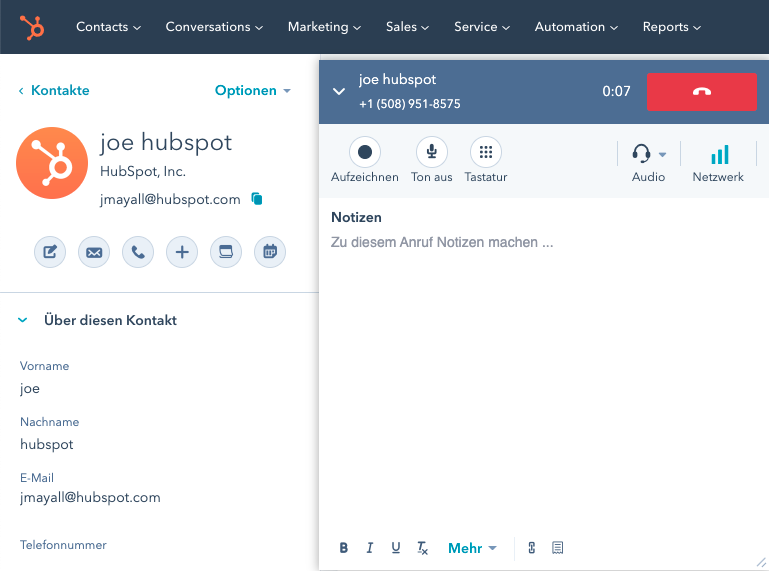
Task: Open the Tastatur keypad
Action: [486, 152]
